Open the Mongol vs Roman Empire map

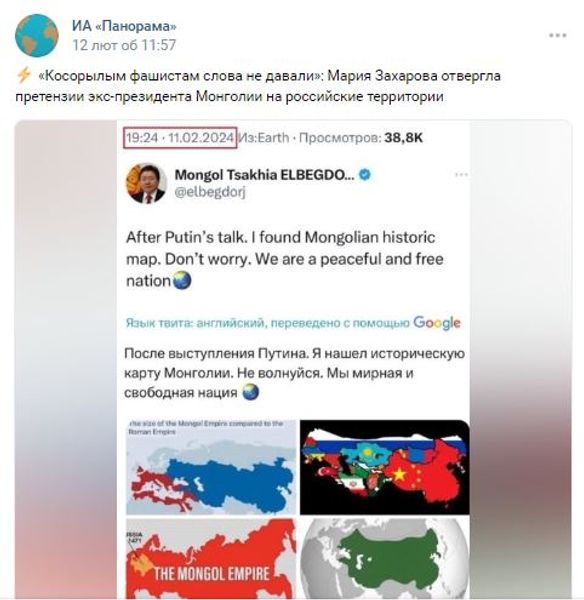211,467
